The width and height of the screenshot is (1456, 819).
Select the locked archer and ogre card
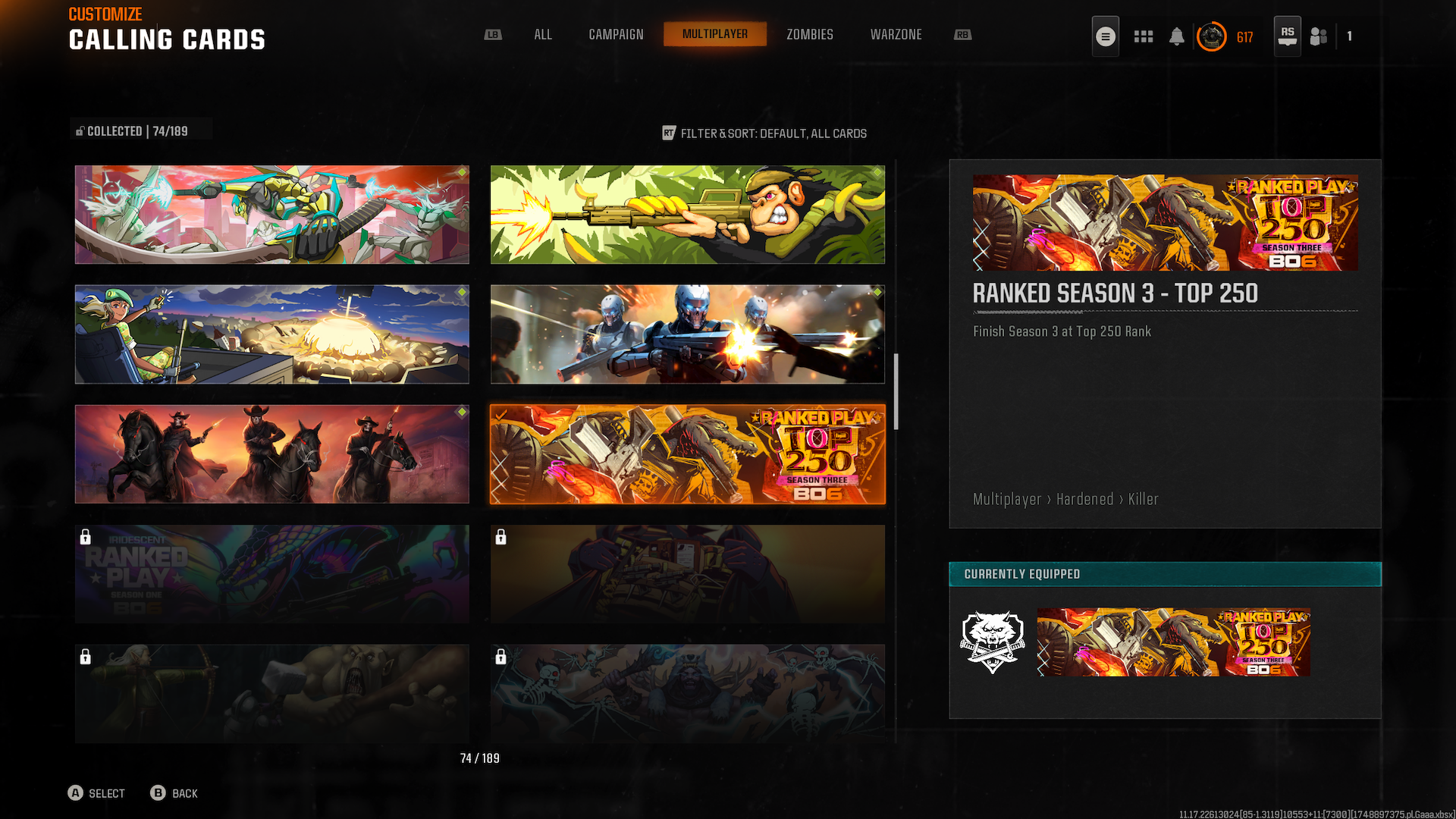[272, 693]
